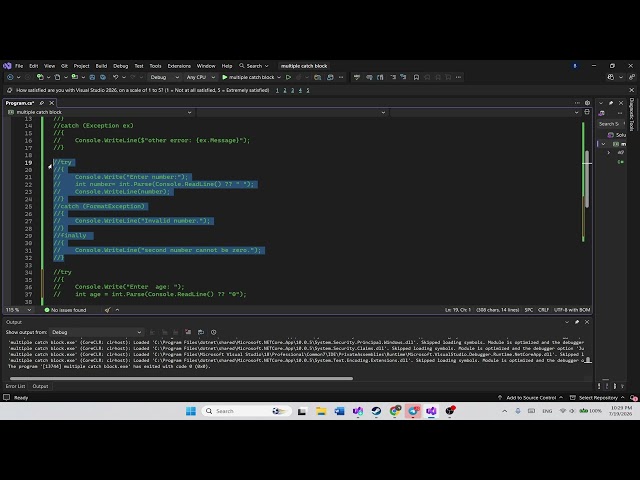Switch to the Output tab at bottom
Image resolution: width=640 pixels, height=480 pixels.
[x=40, y=386]
